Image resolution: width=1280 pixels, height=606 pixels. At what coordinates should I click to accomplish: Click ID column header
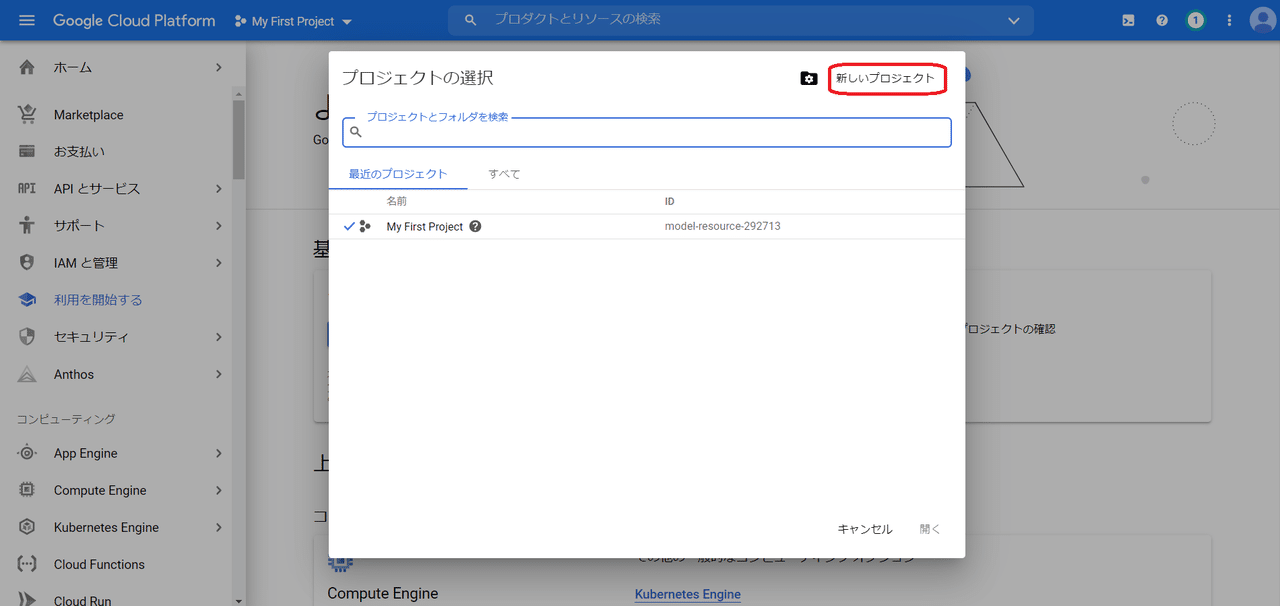pos(670,201)
